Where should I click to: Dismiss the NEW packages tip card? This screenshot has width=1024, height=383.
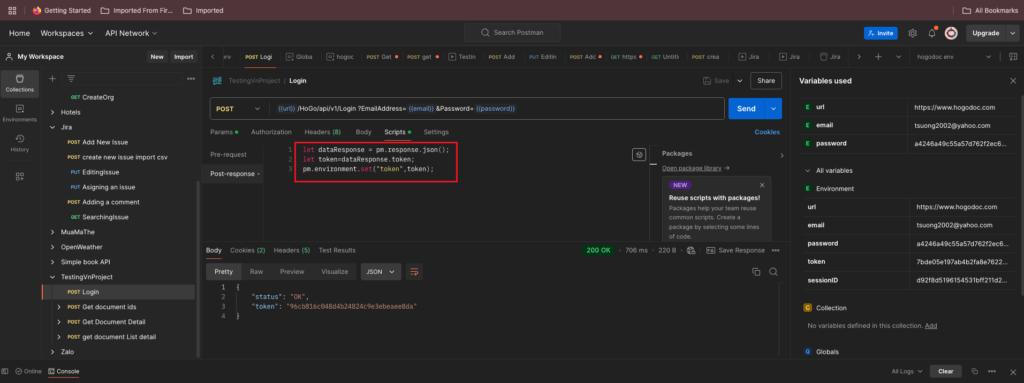pos(762,185)
